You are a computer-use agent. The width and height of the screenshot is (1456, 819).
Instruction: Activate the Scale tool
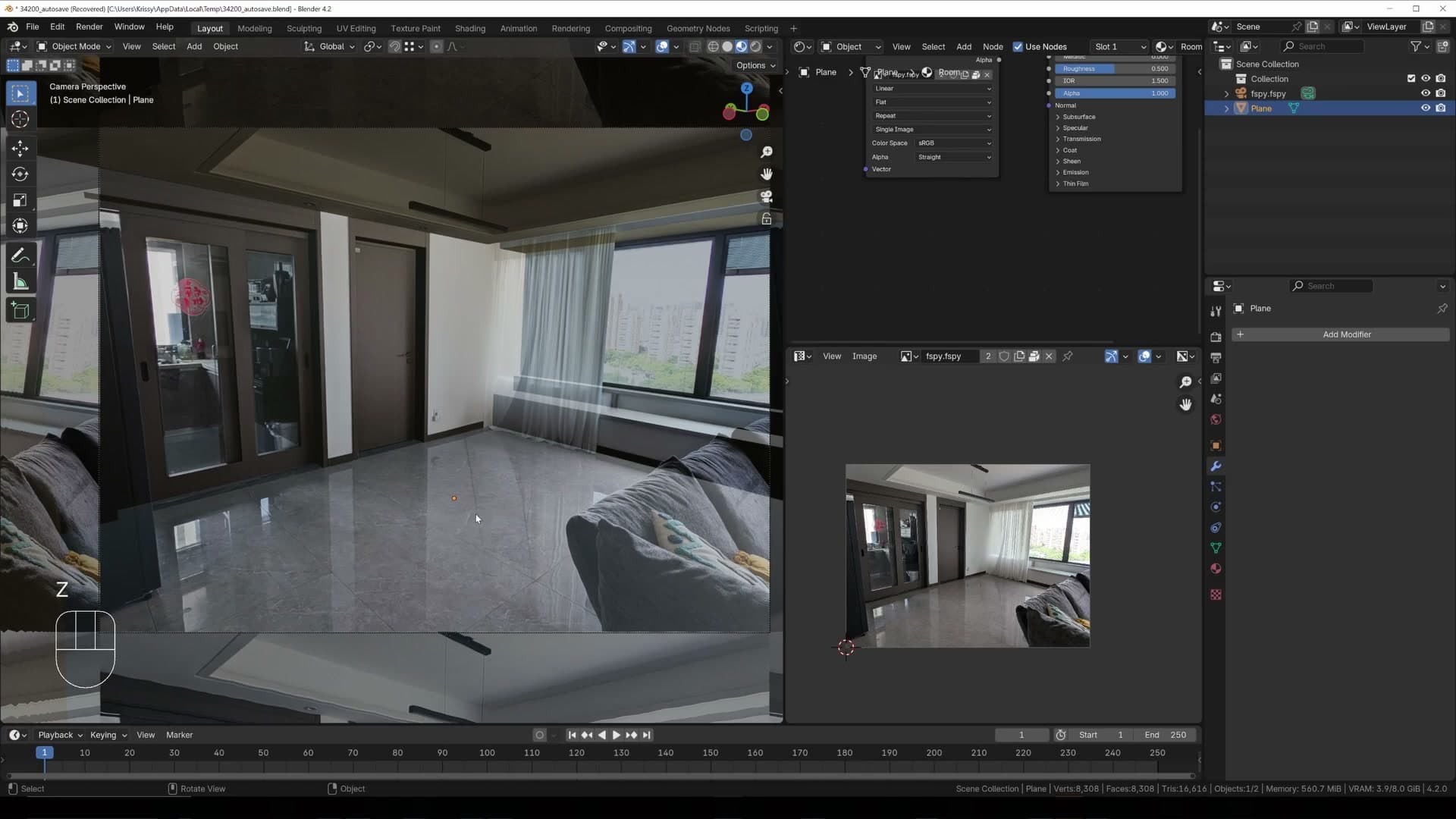(20, 200)
